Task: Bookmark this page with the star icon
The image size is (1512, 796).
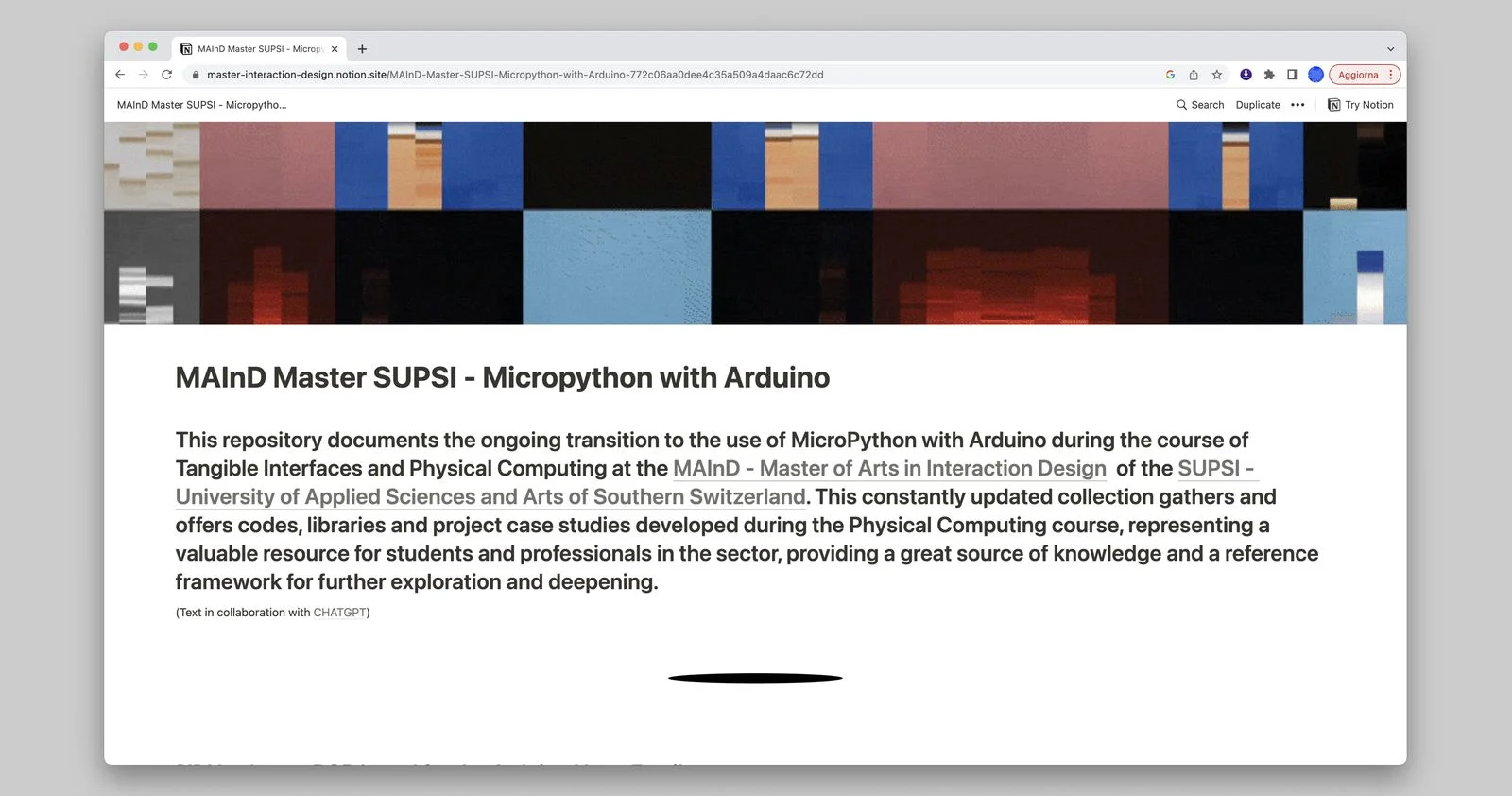Action: 1217,75
